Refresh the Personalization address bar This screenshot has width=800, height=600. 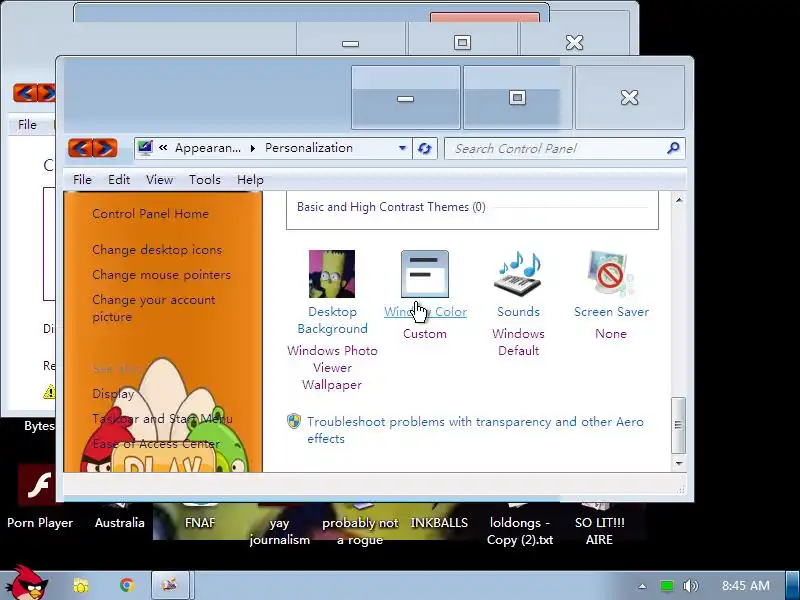pos(424,148)
